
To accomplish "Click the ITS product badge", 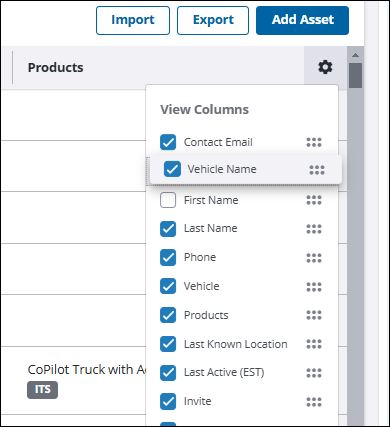I will 43,390.
